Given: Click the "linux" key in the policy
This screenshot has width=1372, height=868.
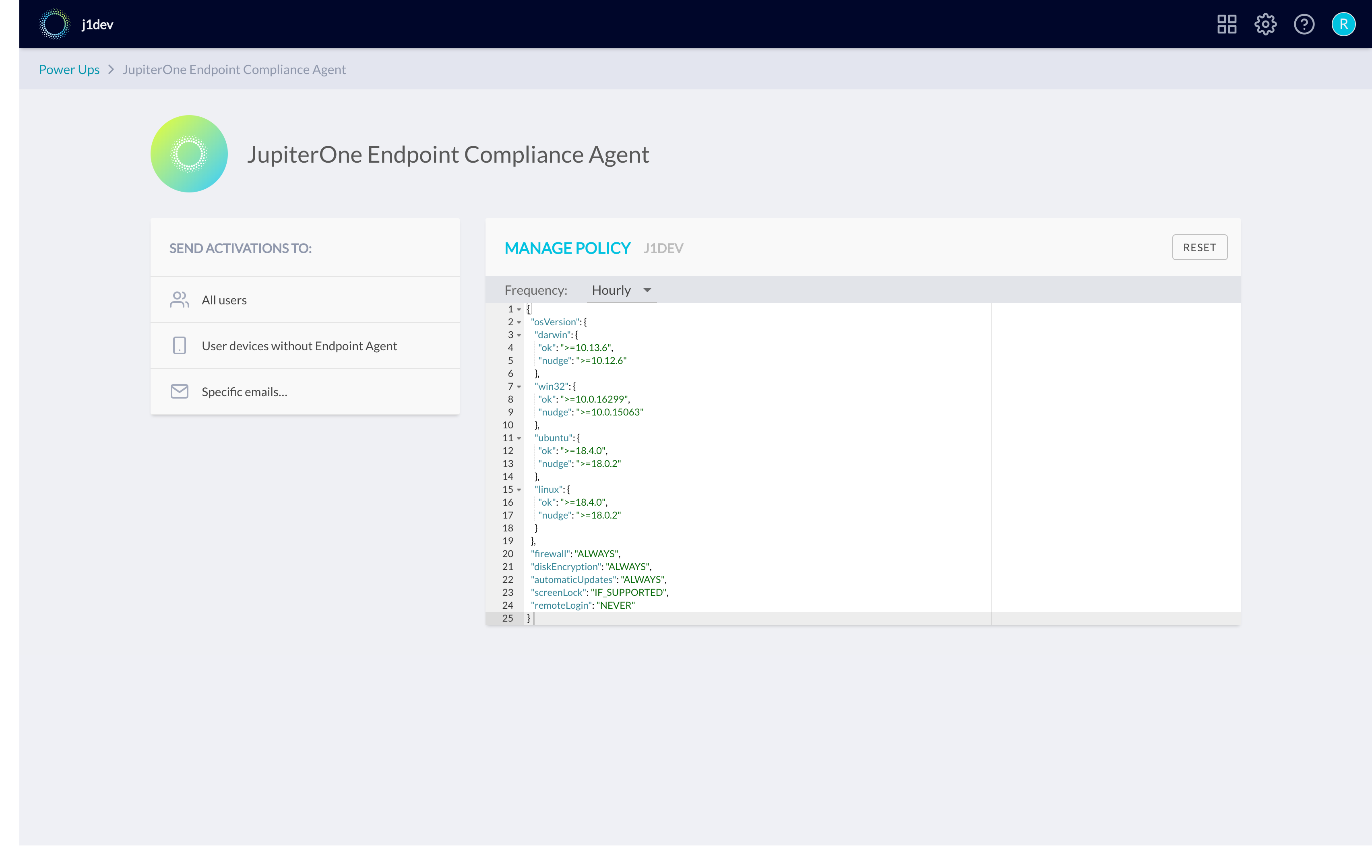Looking at the screenshot, I should [548, 490].
